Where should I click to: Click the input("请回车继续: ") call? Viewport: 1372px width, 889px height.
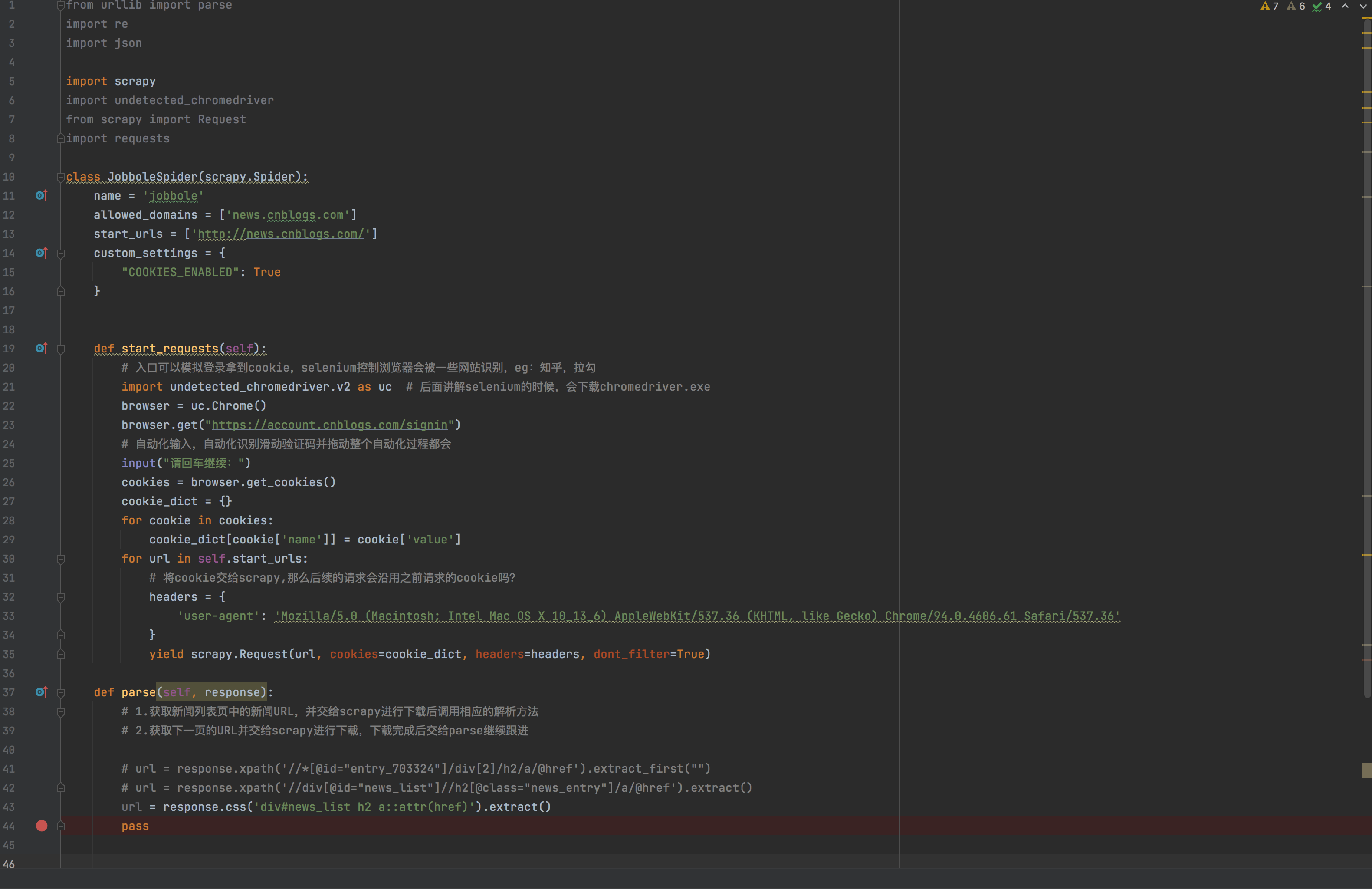[186, 463]
